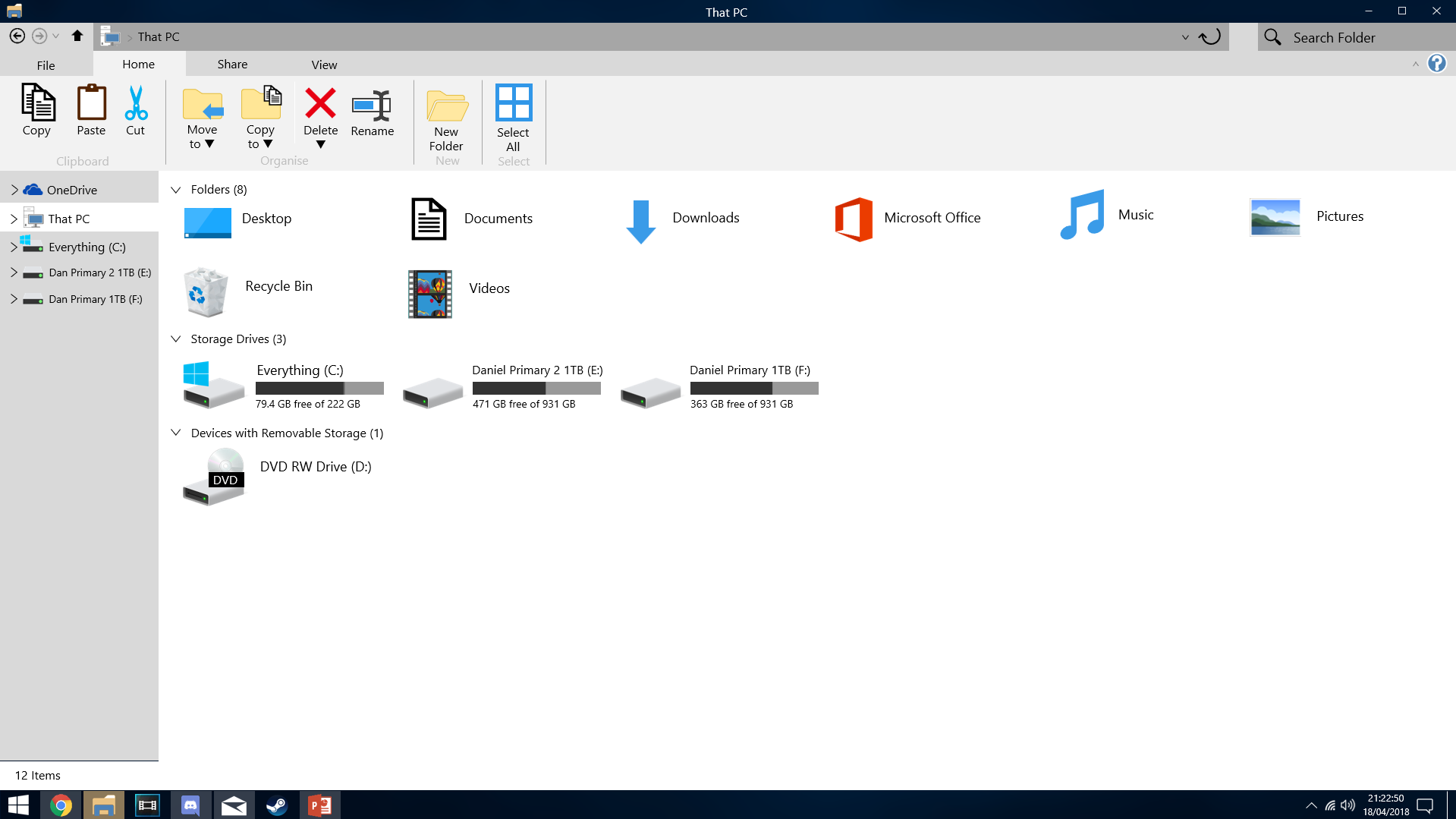Screen dimensions: 1456x819
Task: Create a New Folder from ribbon
Action: pos(447,106)
